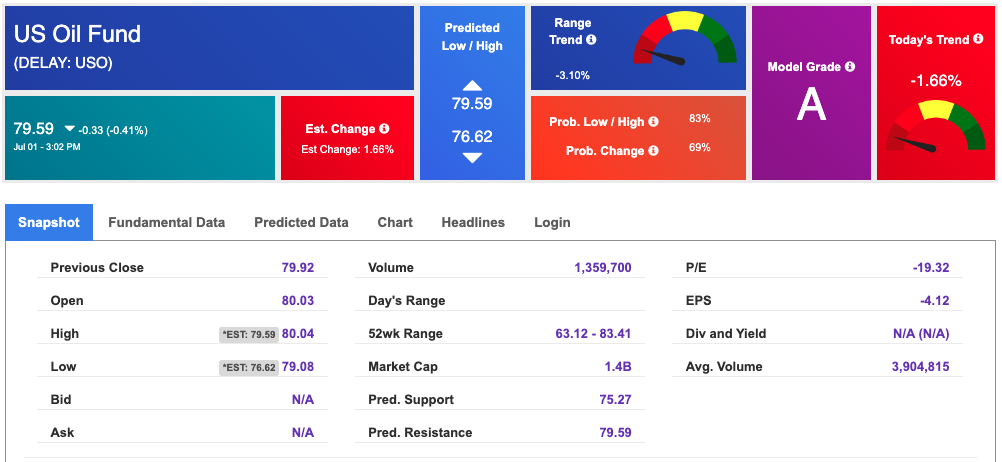This screenshot has height=462, width=1002.
Task: Click the Previous Close value 79.92
Action: [298, 268]
